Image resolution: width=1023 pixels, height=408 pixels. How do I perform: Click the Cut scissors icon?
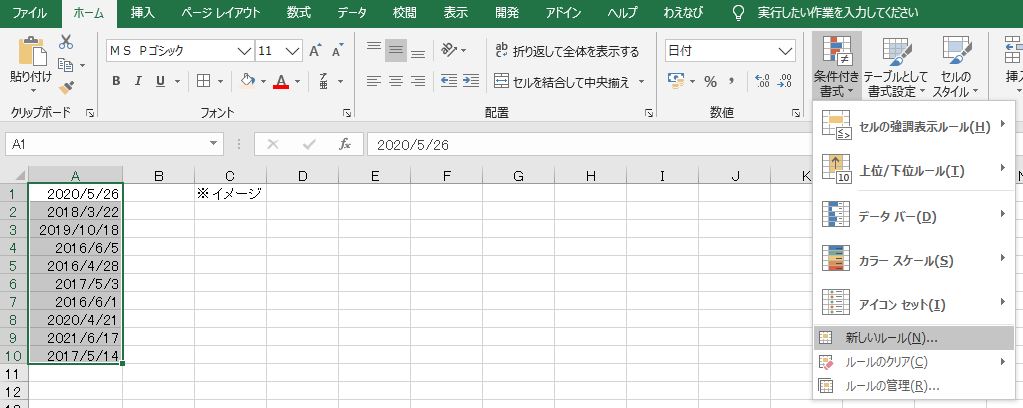coord(66,42)
